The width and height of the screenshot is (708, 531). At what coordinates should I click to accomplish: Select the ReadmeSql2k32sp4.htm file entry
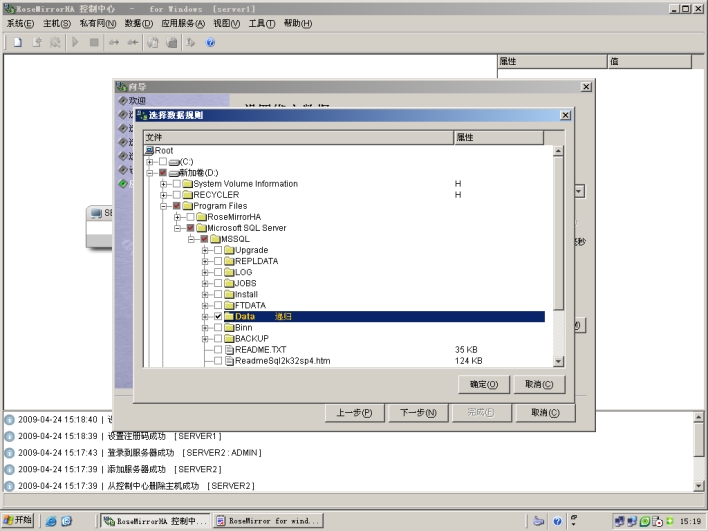coord(282,361)
